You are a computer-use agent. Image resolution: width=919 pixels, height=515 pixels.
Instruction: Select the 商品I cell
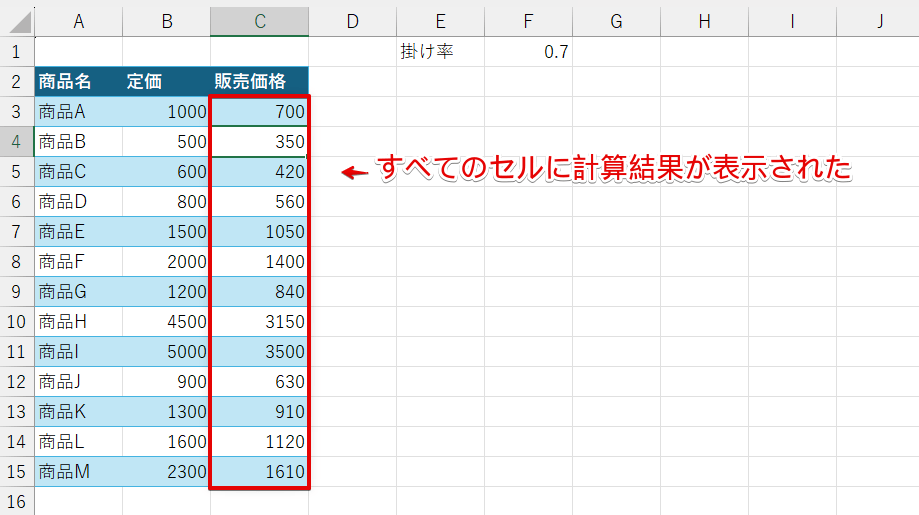pyautogui.click(x=79, y=352)
